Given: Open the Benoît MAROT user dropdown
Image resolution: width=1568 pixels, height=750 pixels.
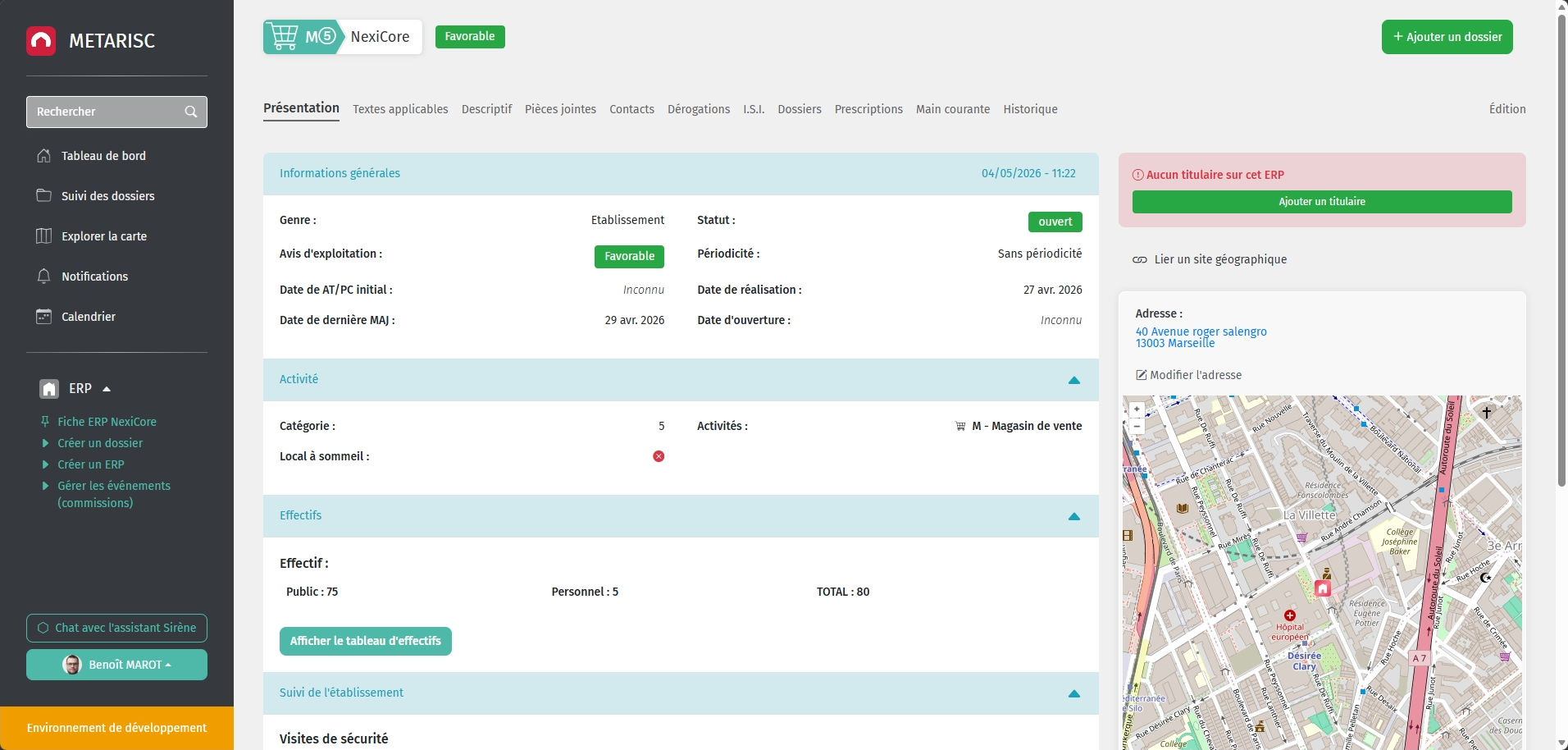Looking at the screenshot, I should [x=116, y=665].
